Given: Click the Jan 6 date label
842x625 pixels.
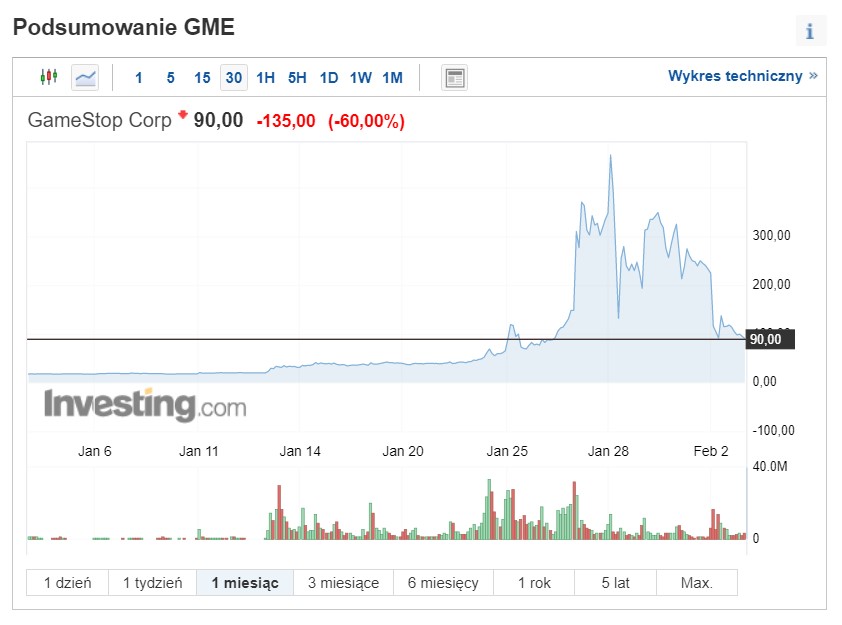Looking at the screenshot, I should pyautogui.click(x=95, y=451).
